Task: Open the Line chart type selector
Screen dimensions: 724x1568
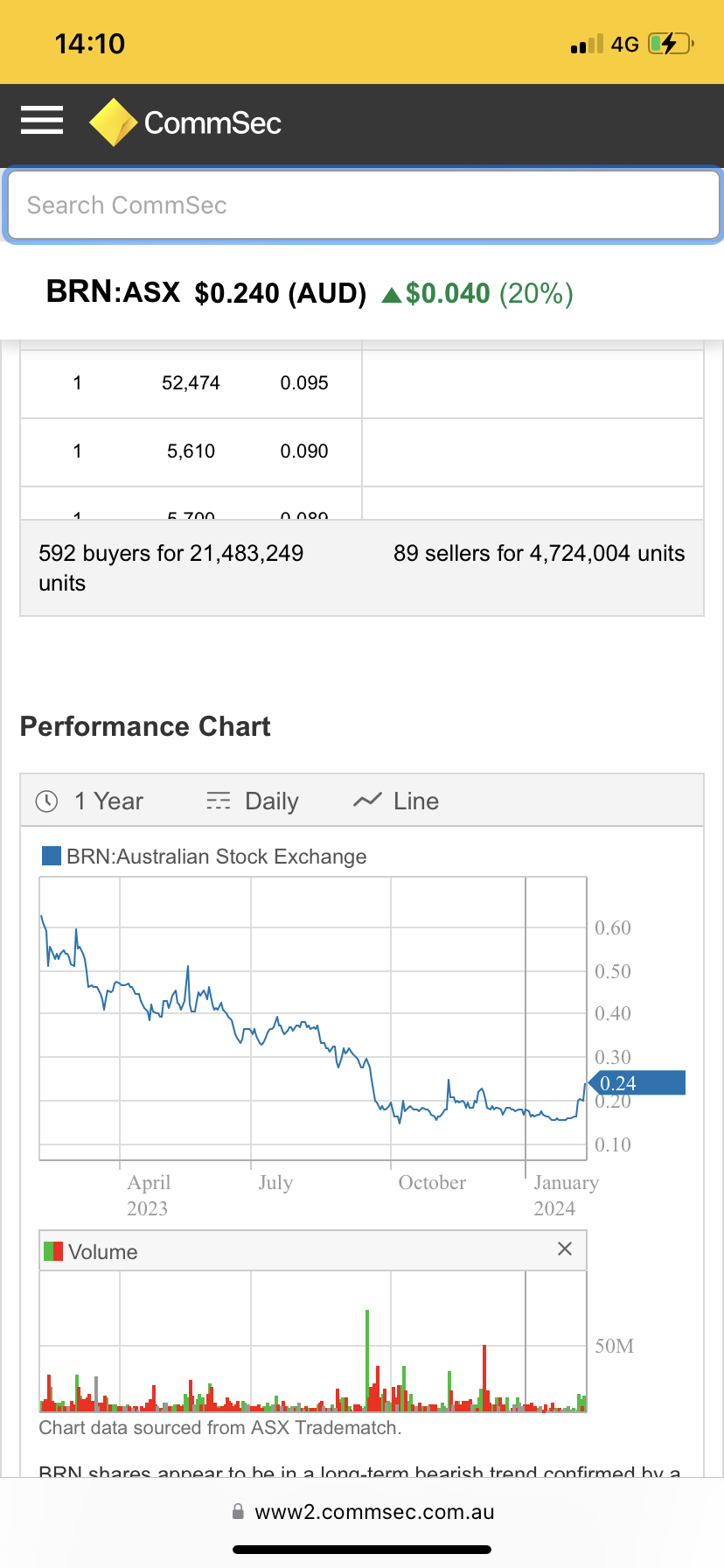Action: (396, 801)
